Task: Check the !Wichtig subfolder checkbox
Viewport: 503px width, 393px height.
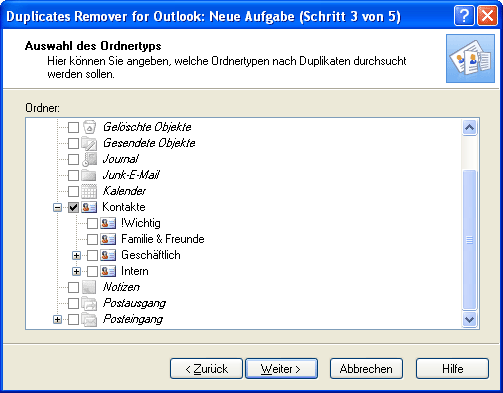Action: 92,223
